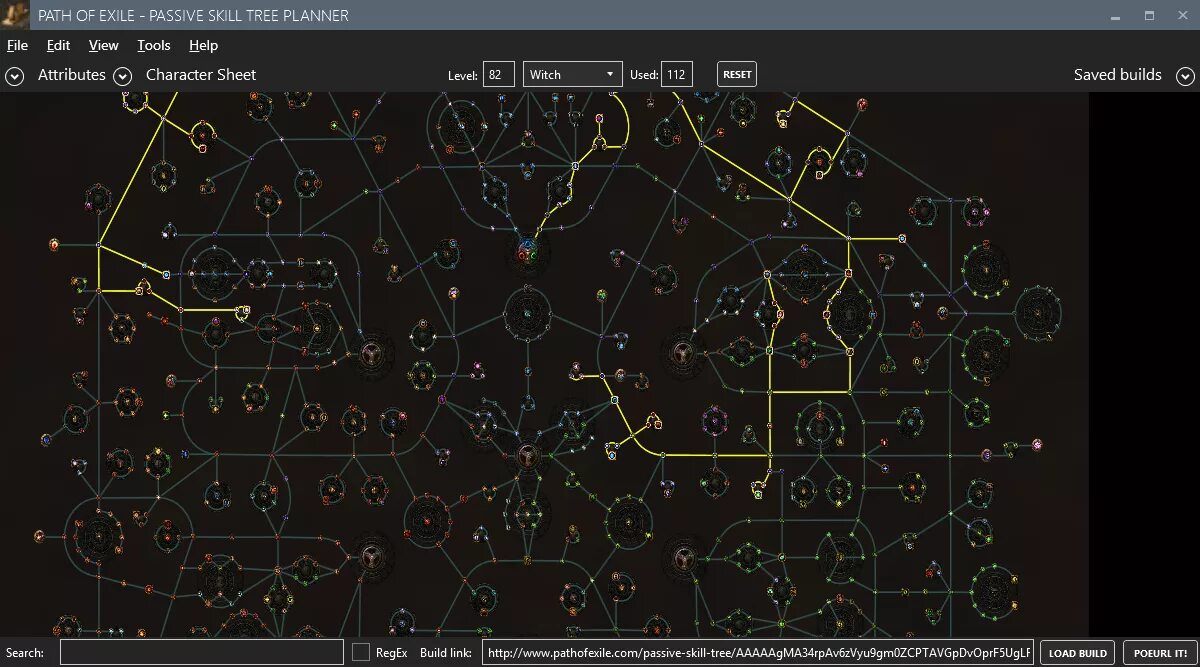Select the class start emblem lower-left of center
1200x667 pixels.
click(371, 556)
